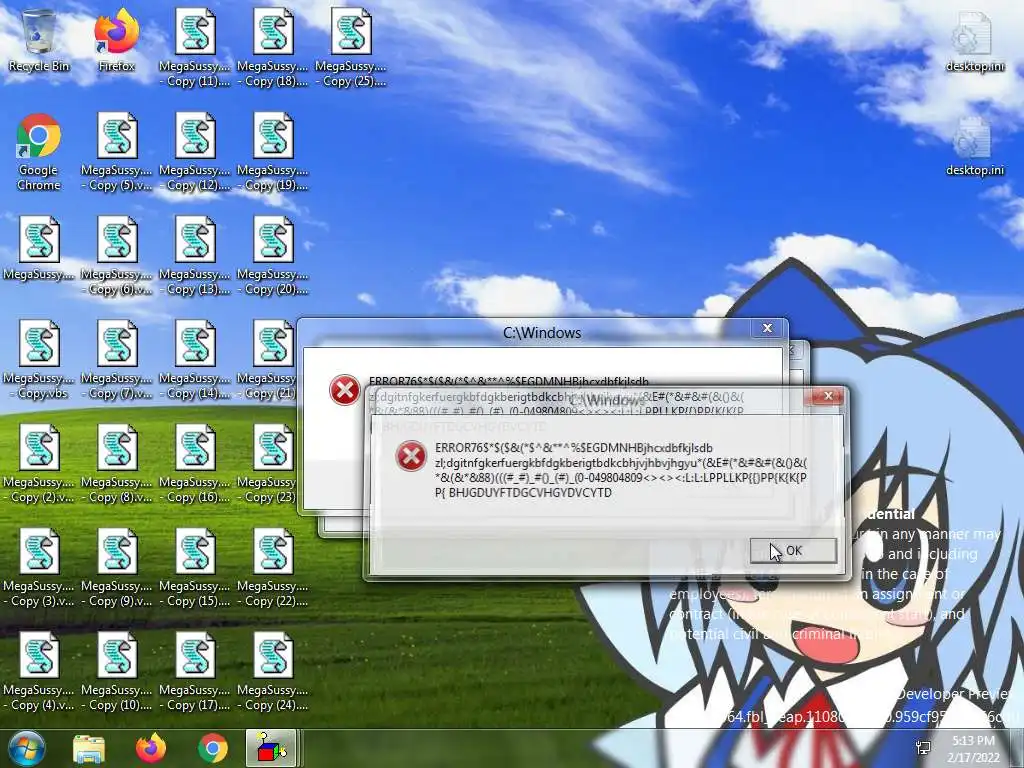Click MegaSussy - Copy (13) icon
The width and height of the screenshot is (1024, 768).
pos(195,255)
